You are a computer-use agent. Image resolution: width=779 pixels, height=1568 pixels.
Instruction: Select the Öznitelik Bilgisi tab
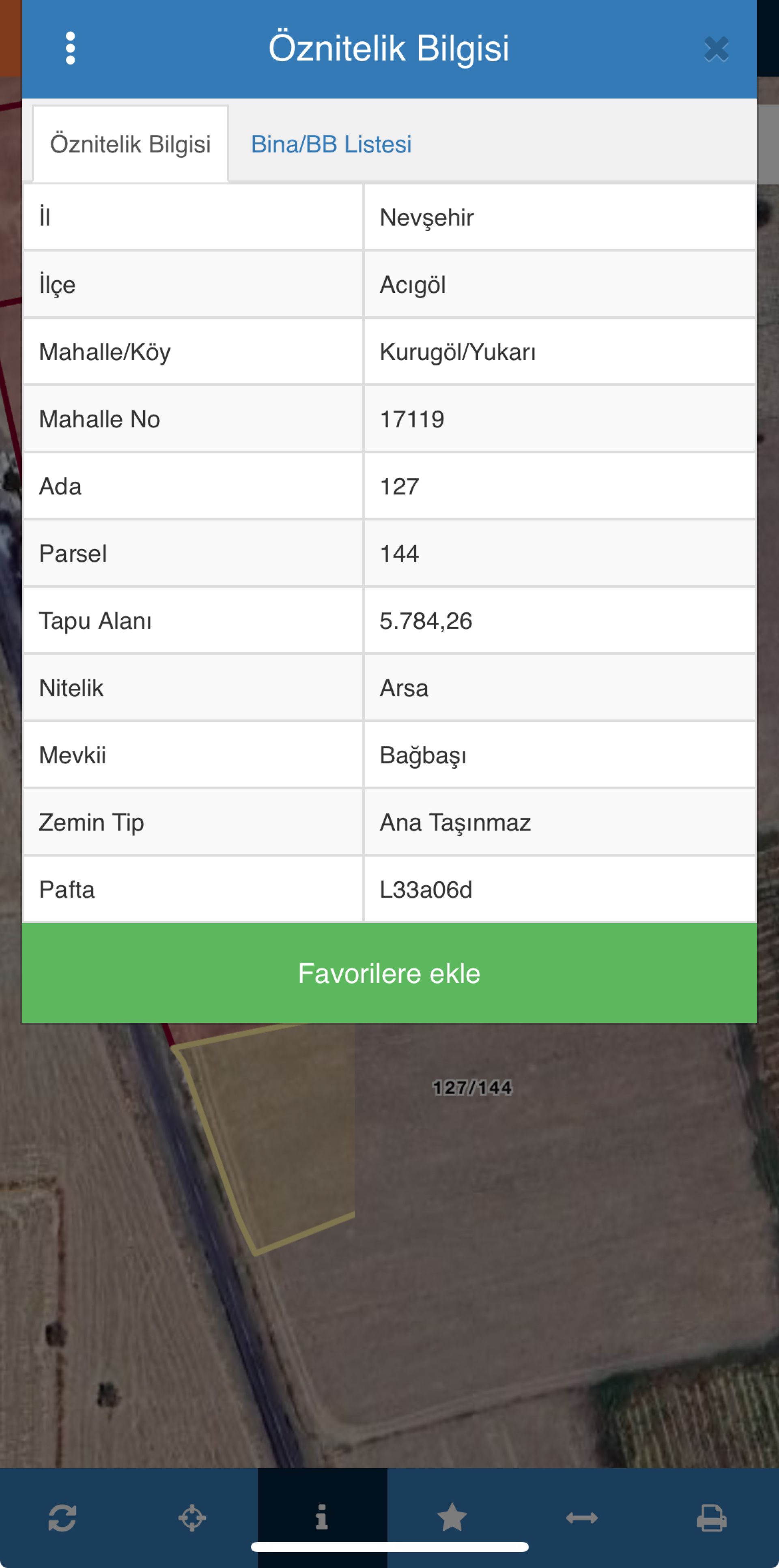(x=130, y=145)
